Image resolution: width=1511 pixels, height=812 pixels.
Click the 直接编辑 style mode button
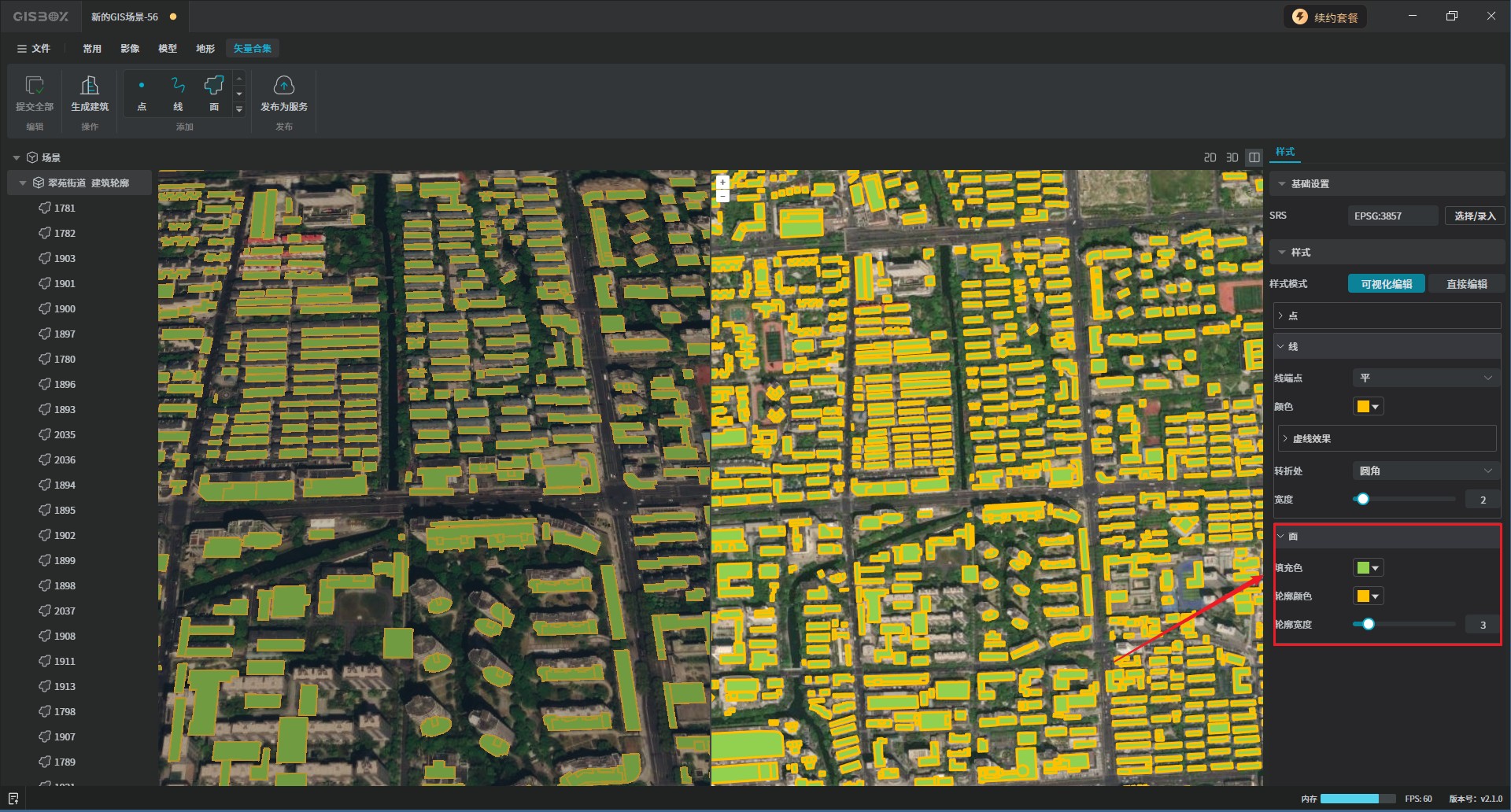pos(1466,284)
